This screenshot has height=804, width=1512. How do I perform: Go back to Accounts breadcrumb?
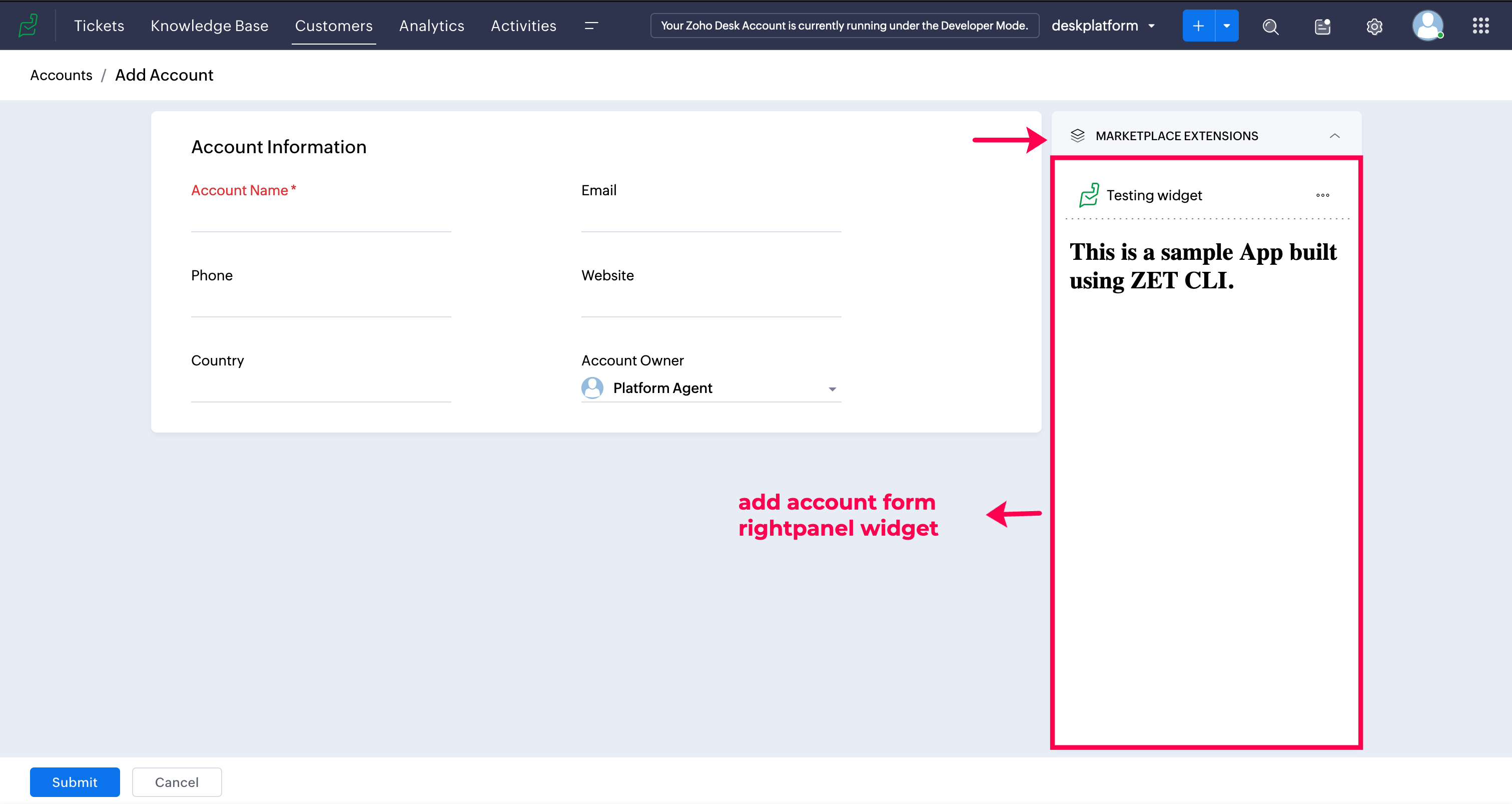point(61,75)
